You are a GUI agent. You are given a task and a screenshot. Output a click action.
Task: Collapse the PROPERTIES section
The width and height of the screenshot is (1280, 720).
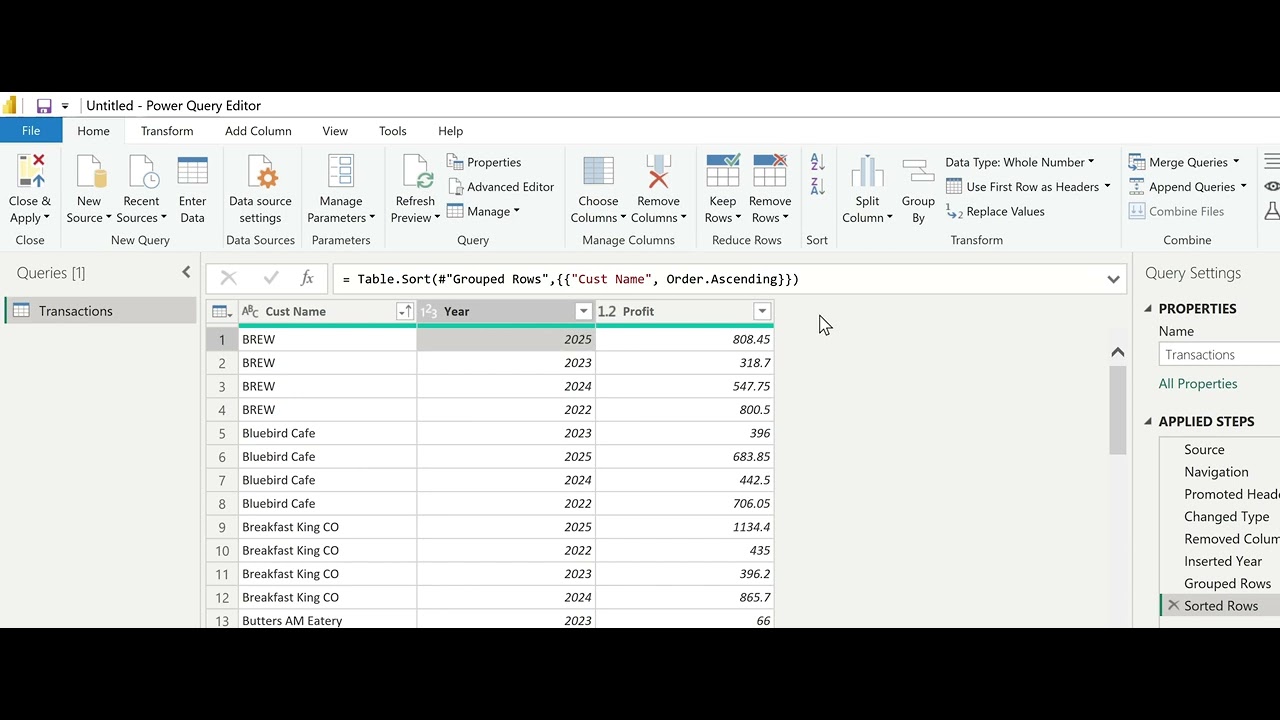point(1148,309)
